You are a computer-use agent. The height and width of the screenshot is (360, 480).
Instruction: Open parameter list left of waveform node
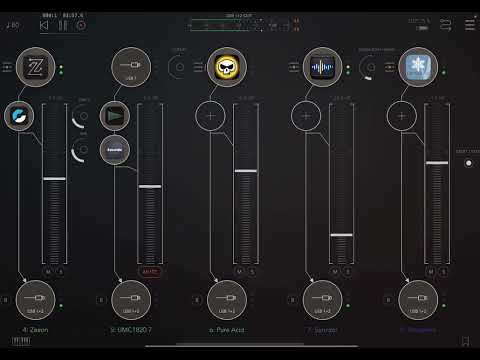294,67
